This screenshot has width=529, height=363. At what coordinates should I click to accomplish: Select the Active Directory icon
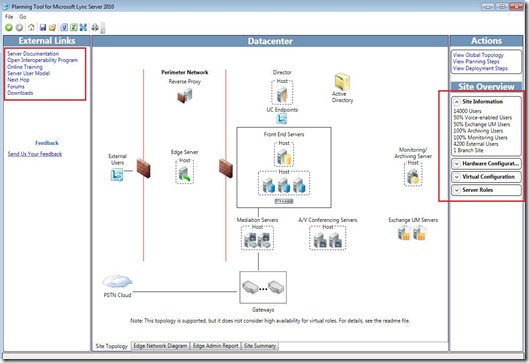[x=342, y=81]
